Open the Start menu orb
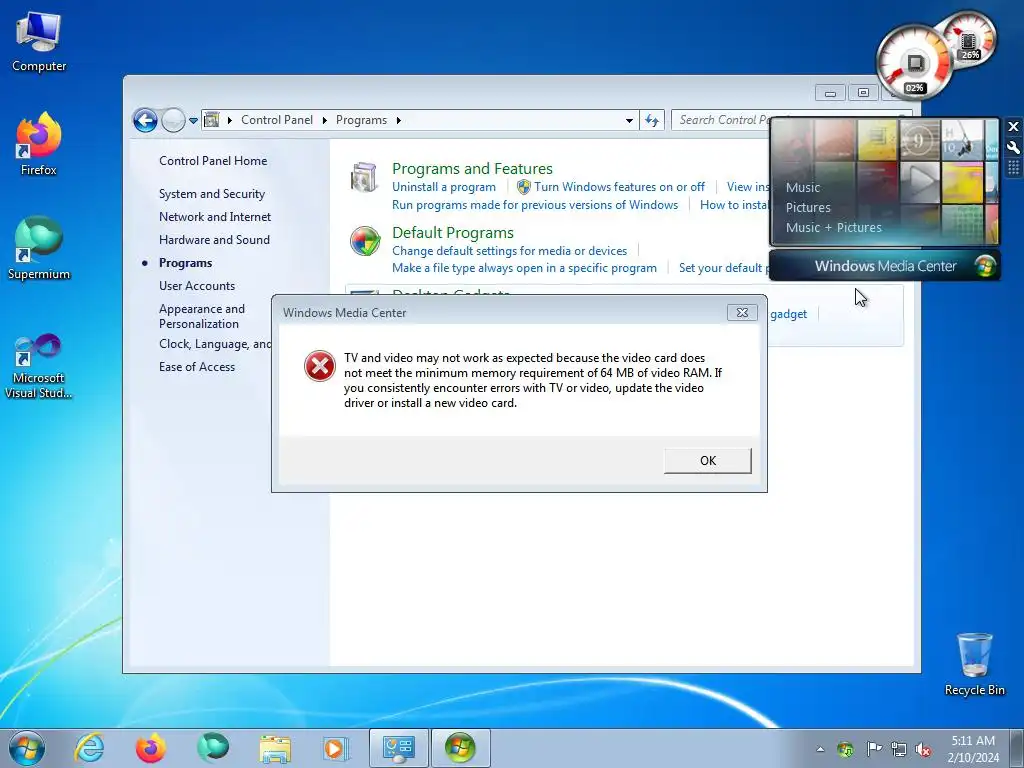The image size is (1024, 768). pyautogui.click(x=27, y=748)
